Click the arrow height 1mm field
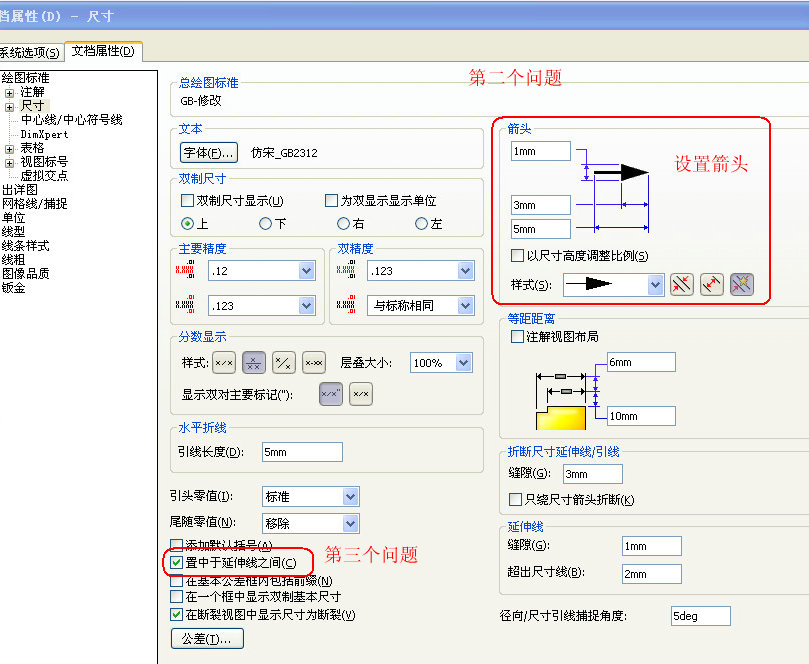 point(541,151)
